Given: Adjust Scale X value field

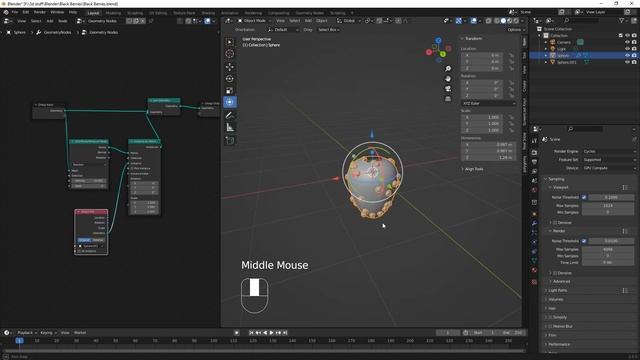Looking at the screenshot, I should point(482,117).
